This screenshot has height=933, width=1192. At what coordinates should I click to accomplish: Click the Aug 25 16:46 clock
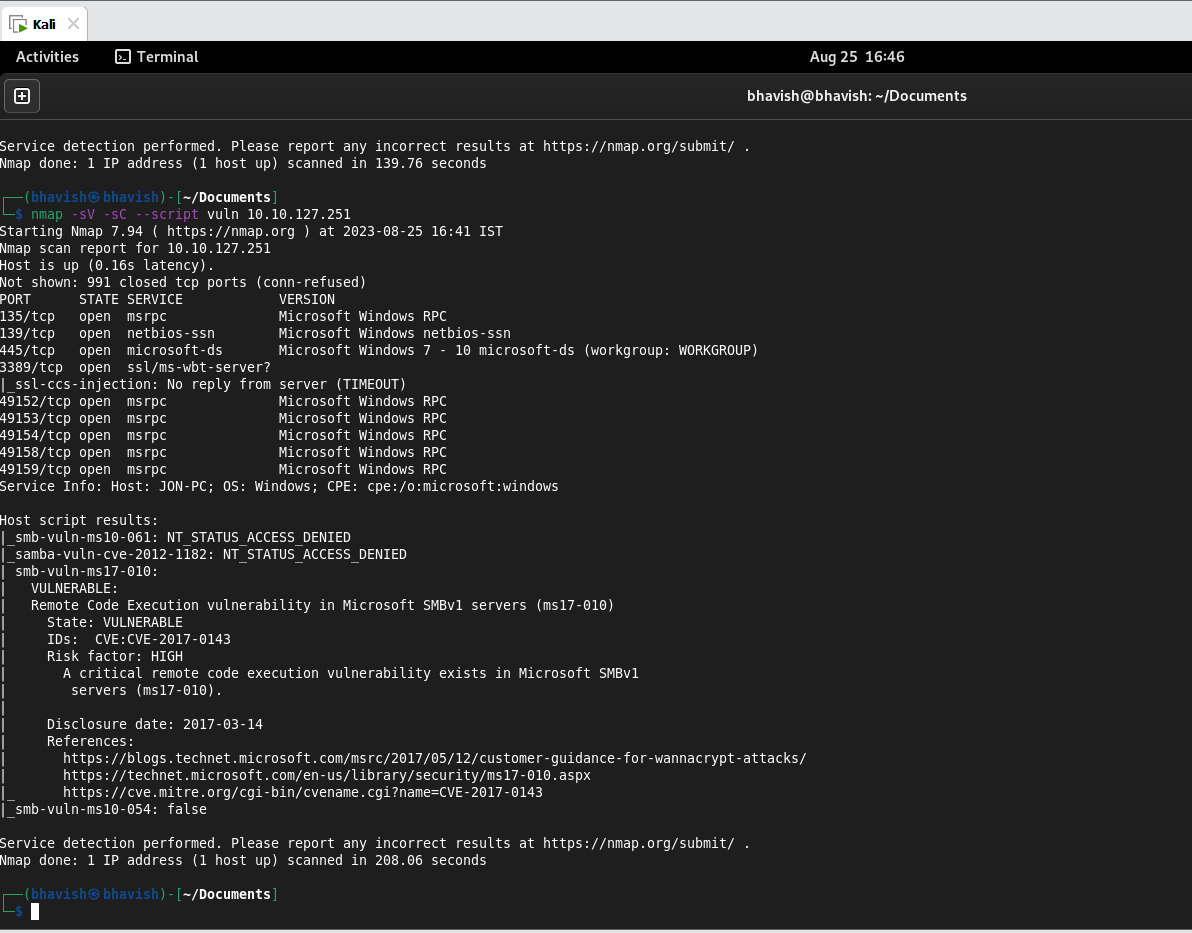click(x=857, y=57)
